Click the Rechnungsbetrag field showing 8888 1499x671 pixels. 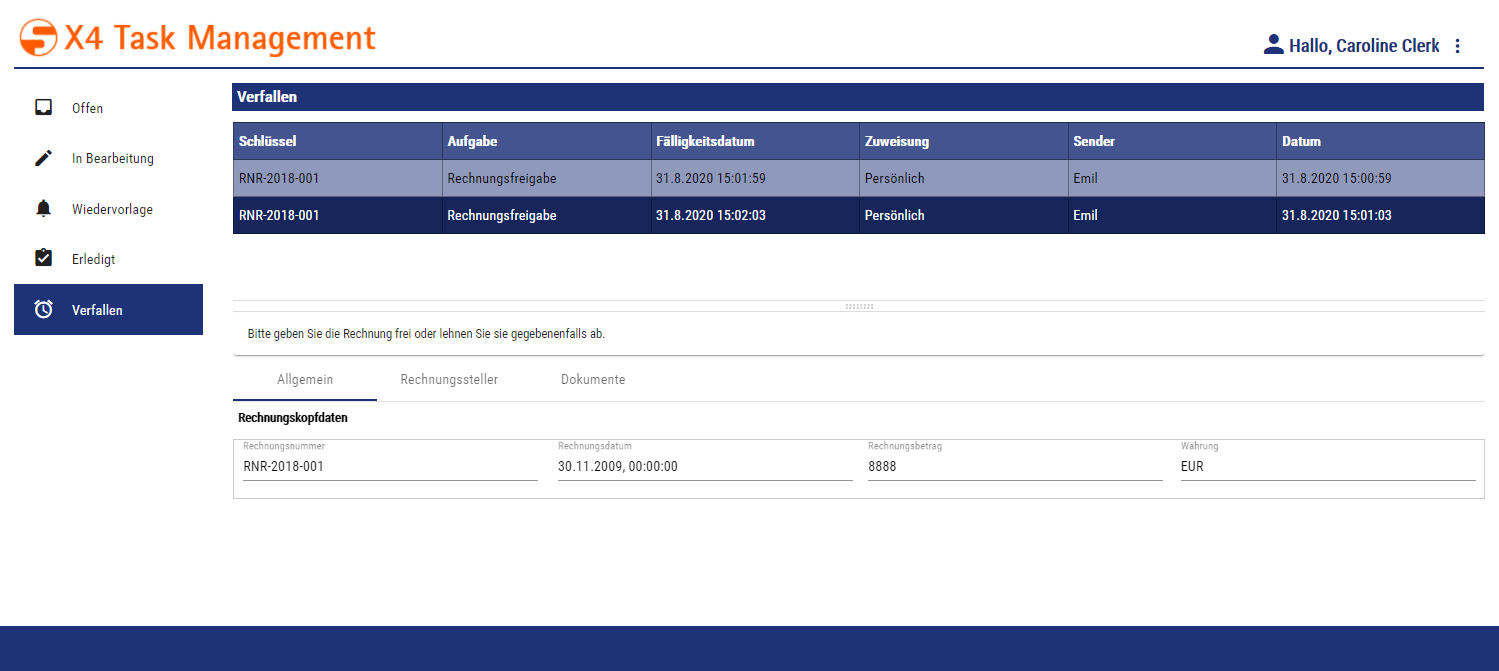point(1014,466)
